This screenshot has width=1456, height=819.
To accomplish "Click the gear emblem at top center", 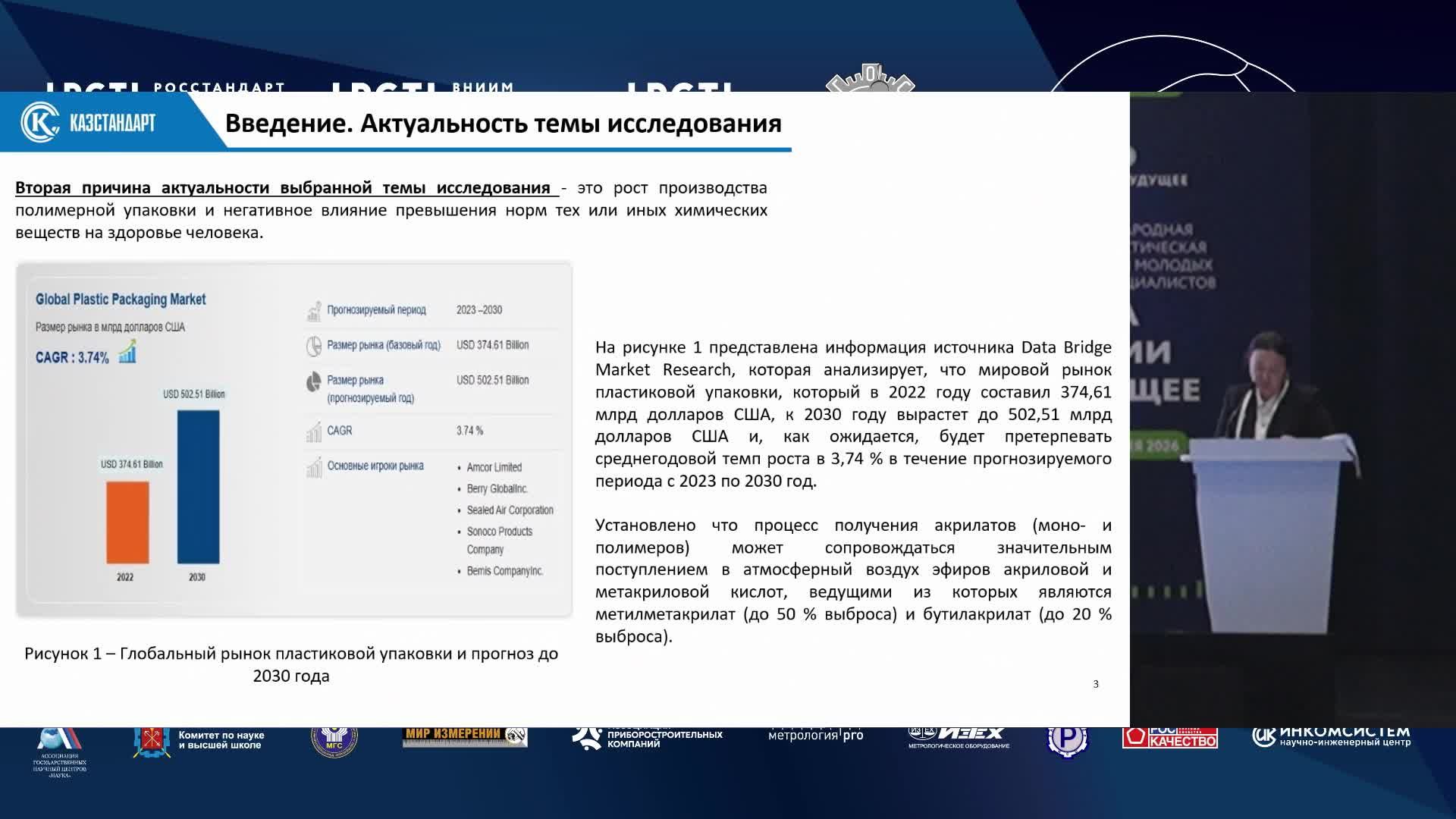I will click(870, 80).
